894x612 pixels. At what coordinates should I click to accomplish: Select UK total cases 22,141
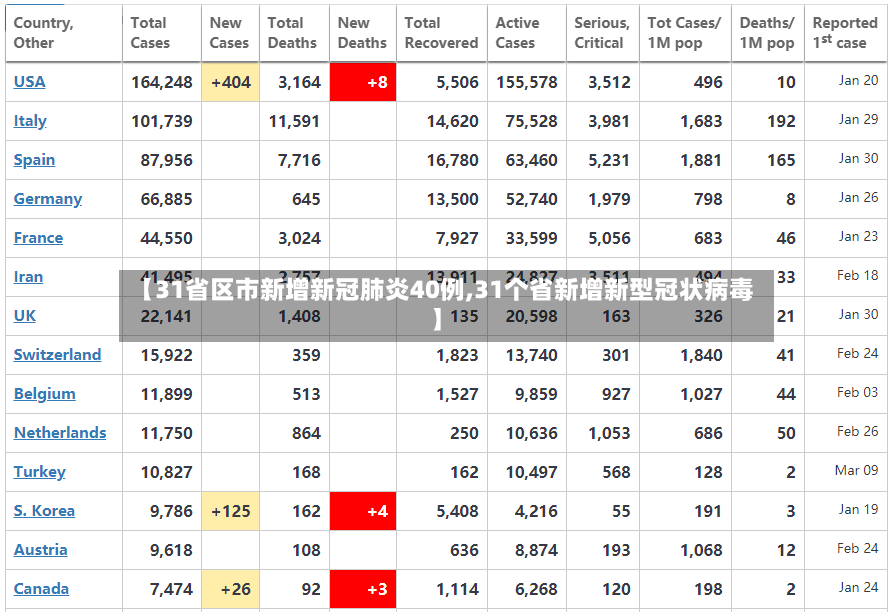point(166,316)
